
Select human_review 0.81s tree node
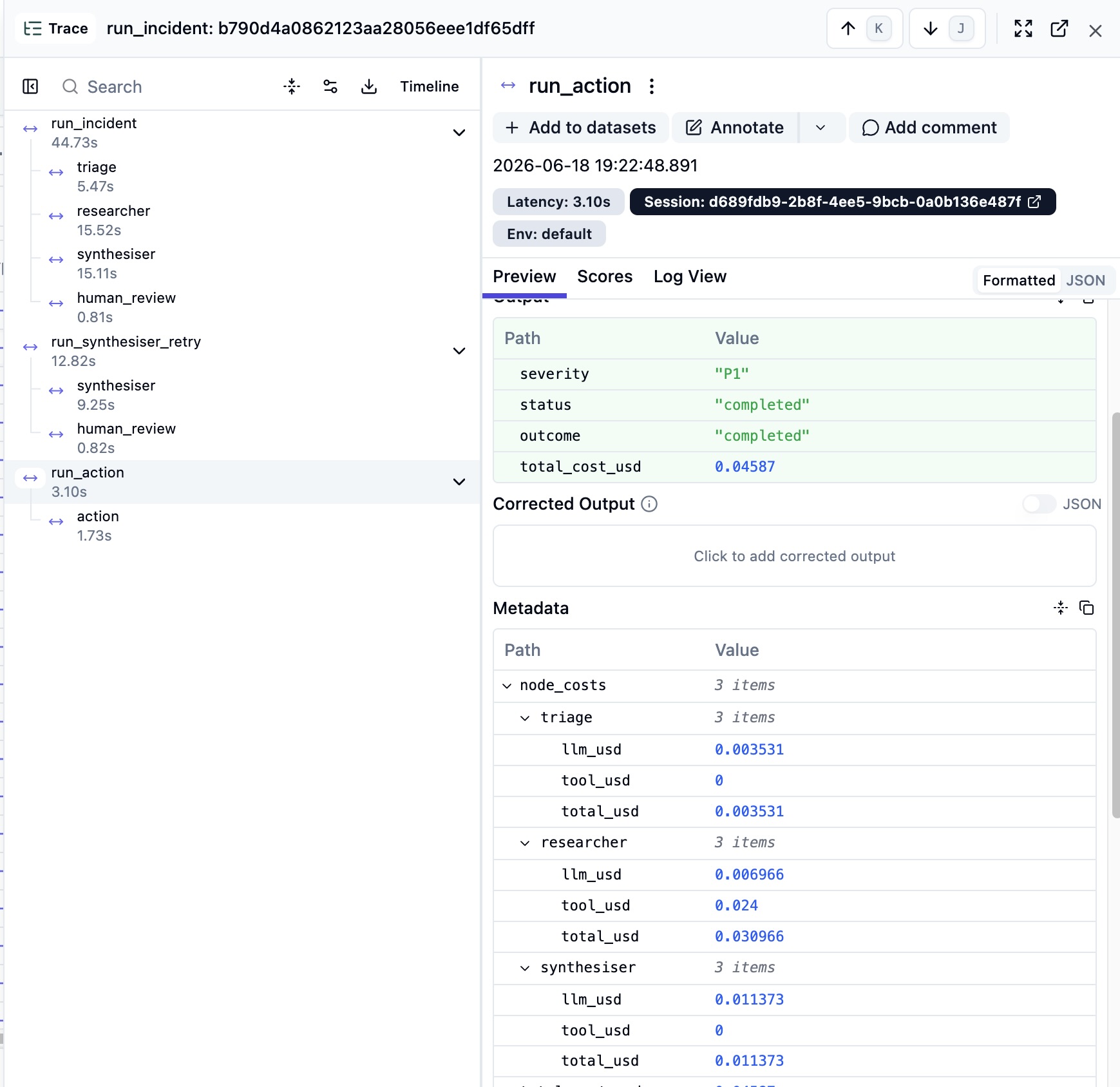[242, 307]
